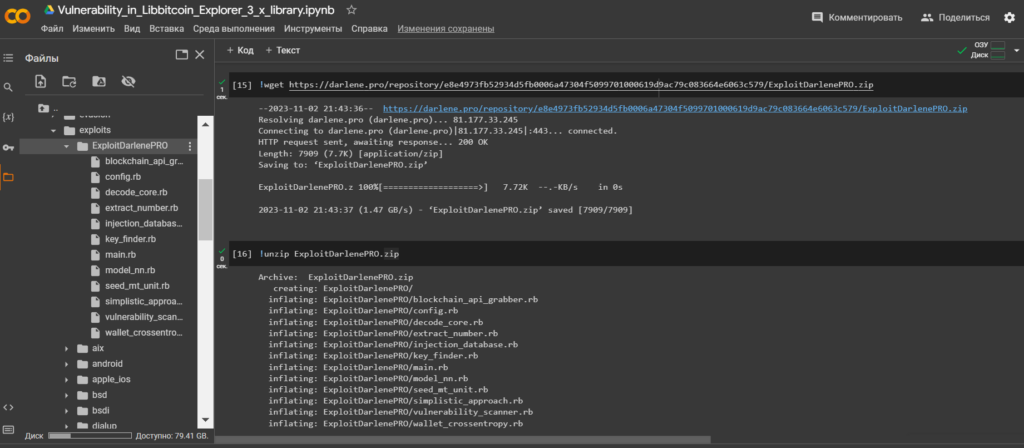Open ExploitDarlenePRO folder options menu
This screenshot has height=448, width=1024.
point(190,146)
